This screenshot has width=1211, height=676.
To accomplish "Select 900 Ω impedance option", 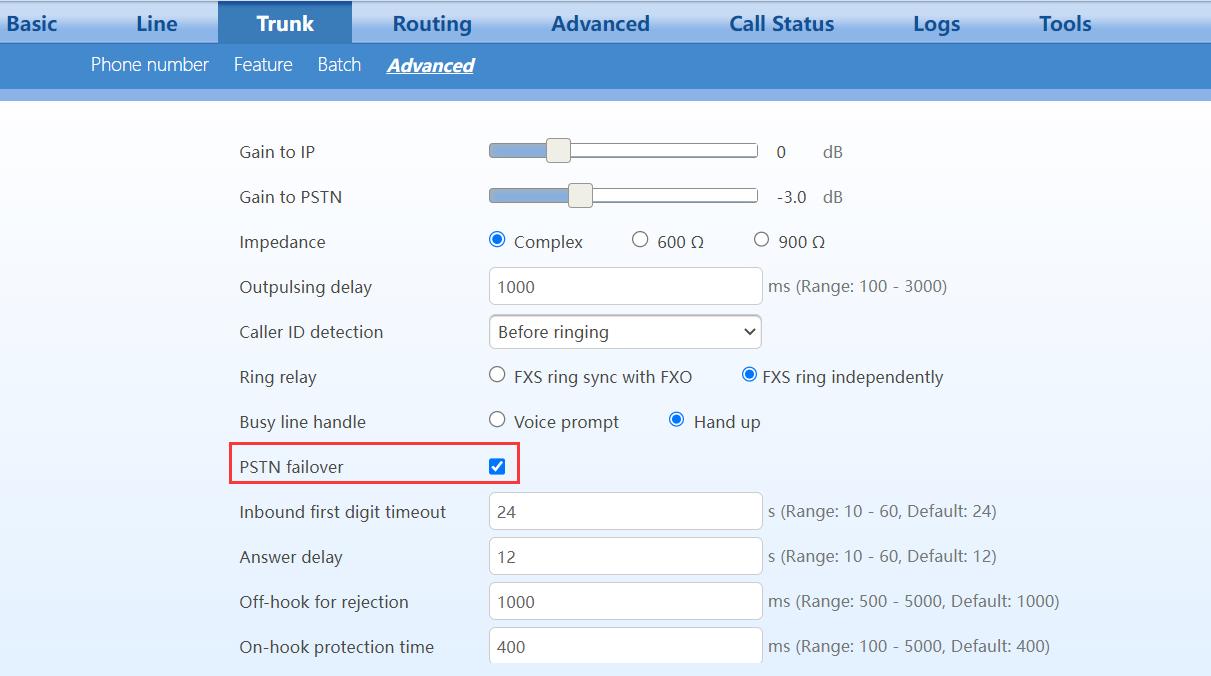I will [x=761, y=240].
